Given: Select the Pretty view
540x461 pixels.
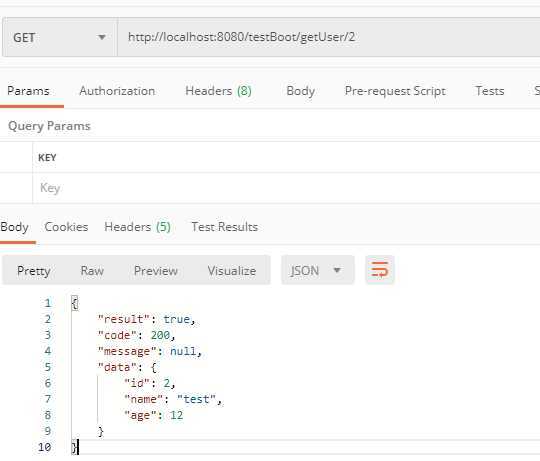Looking at the screenshot, I should (x=34, y=271).
